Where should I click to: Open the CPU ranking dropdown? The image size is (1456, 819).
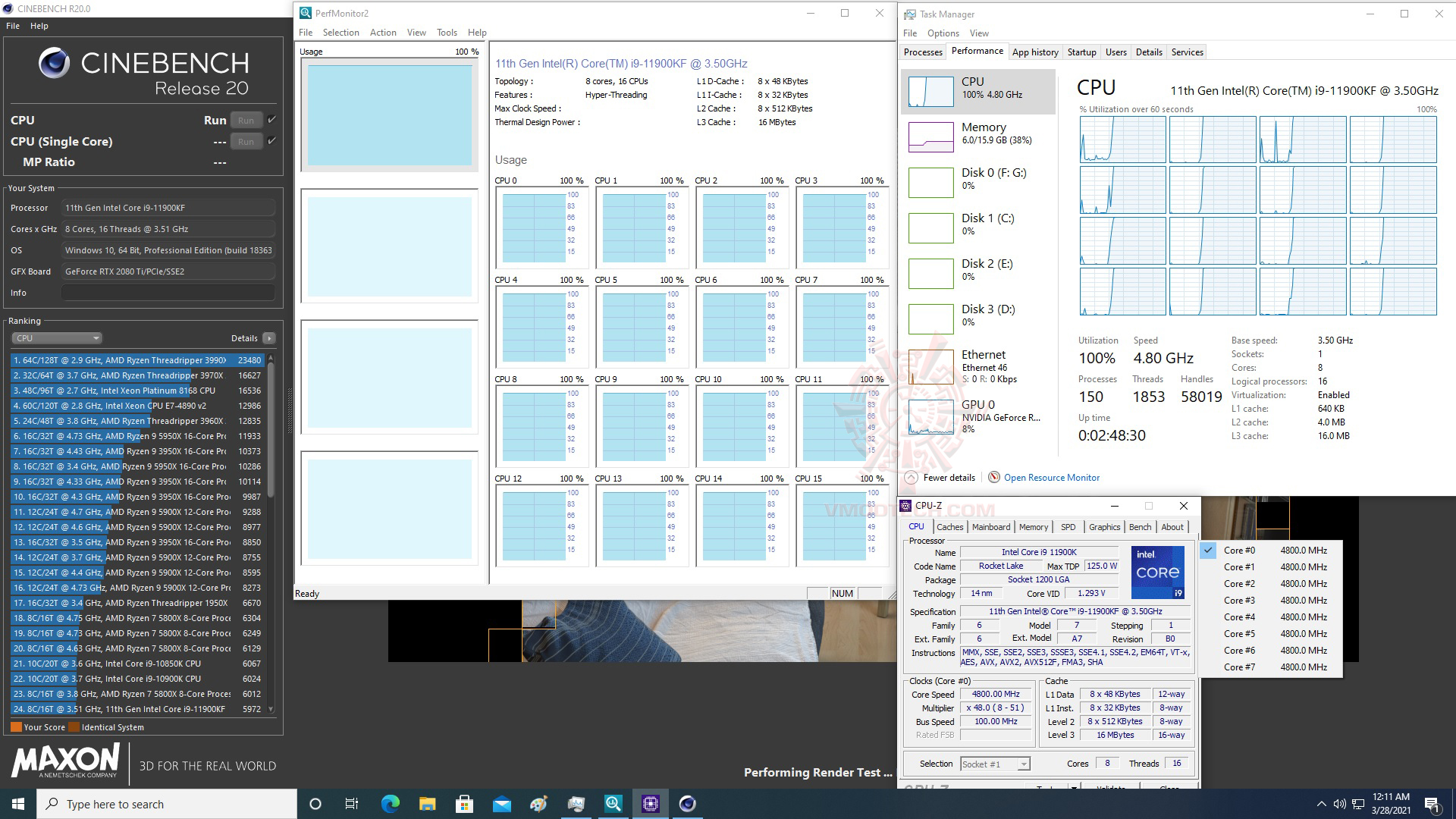click(57, 338)
